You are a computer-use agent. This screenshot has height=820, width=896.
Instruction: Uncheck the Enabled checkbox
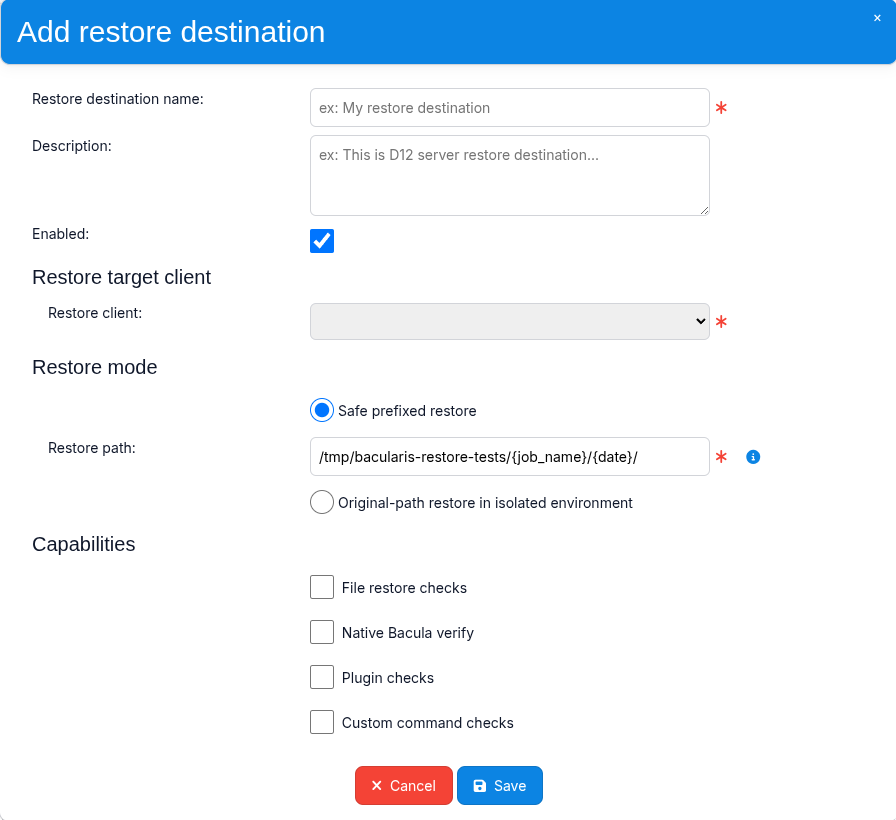click(322, 241)
